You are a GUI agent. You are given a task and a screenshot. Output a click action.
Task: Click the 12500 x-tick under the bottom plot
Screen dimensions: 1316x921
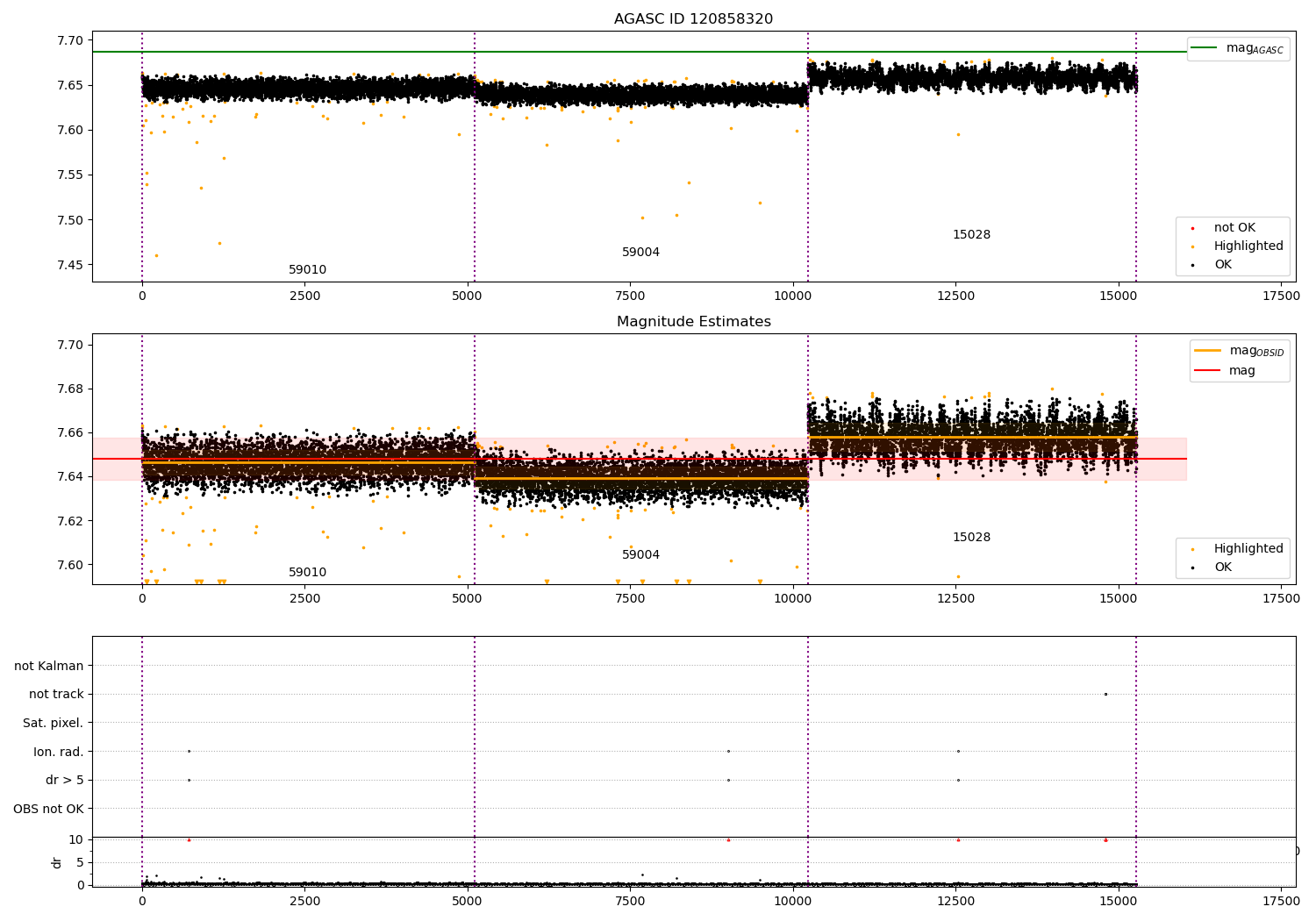pyautogui.click(x=955, y=902)
